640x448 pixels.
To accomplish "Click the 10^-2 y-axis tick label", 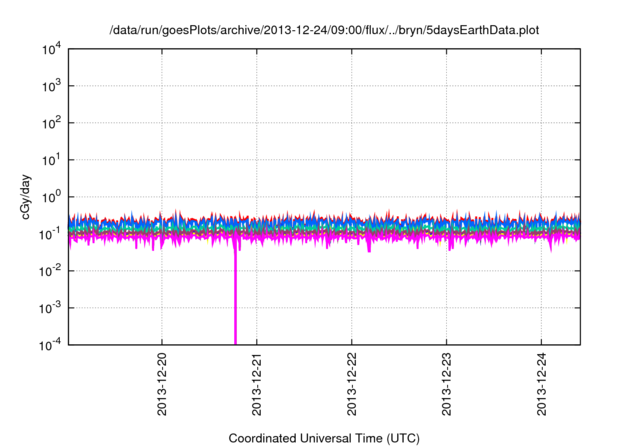I will 50,271.
